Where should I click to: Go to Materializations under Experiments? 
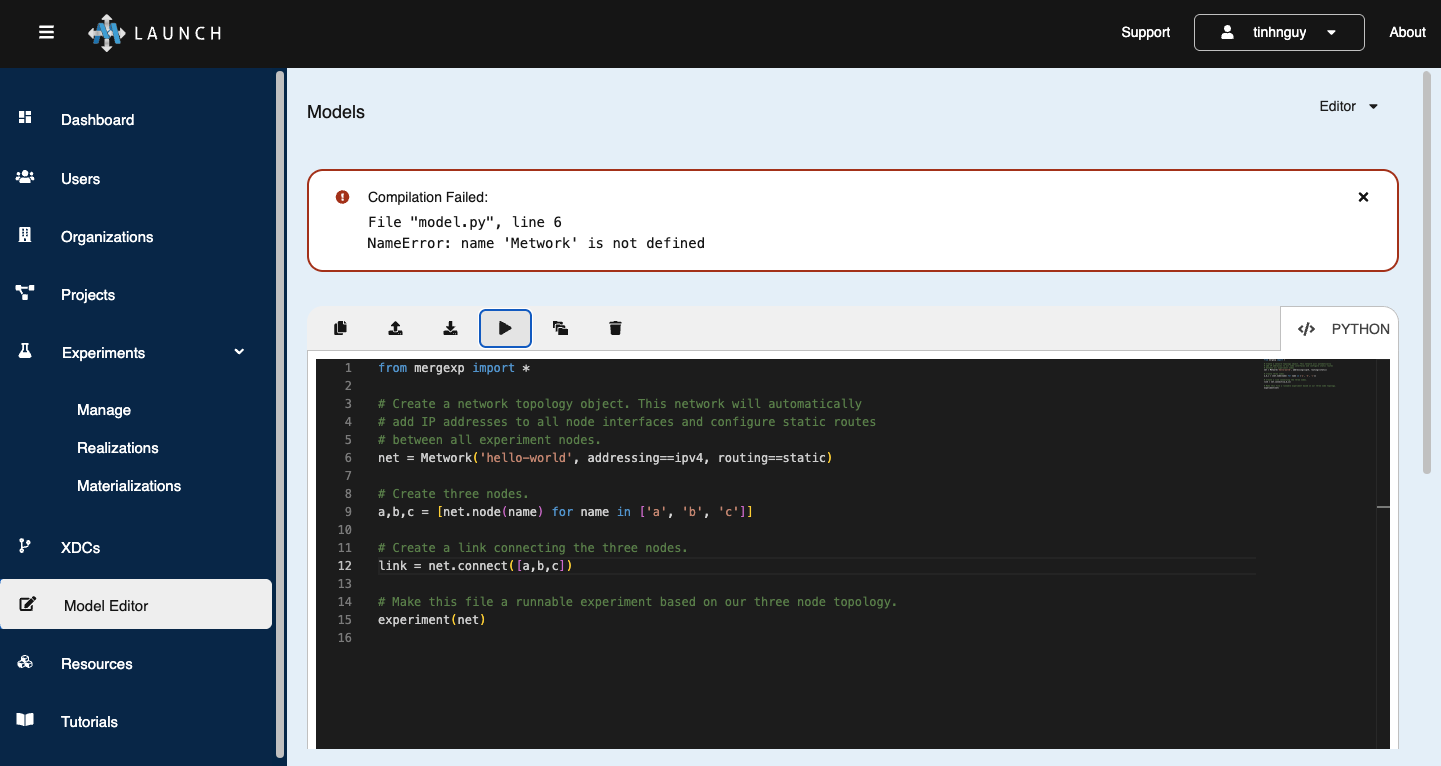129,486
